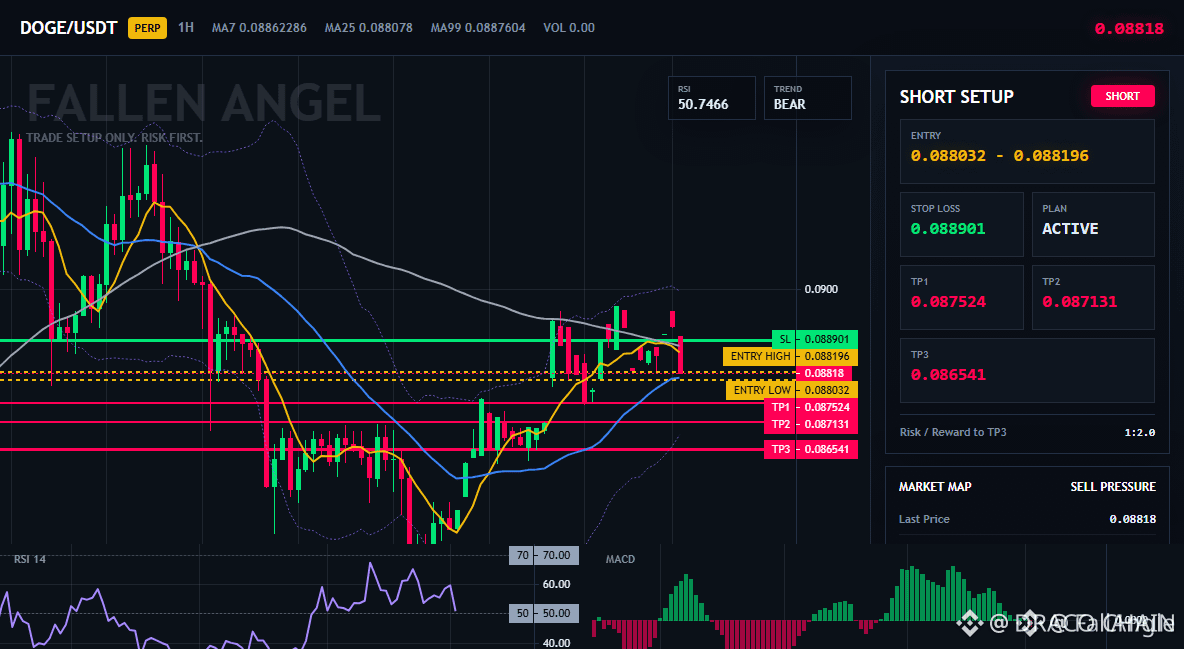The height and width of the screenshot is (649, 1184).
Task: Click the RSI 14 panel label
Action: click(x=29, y=559)
